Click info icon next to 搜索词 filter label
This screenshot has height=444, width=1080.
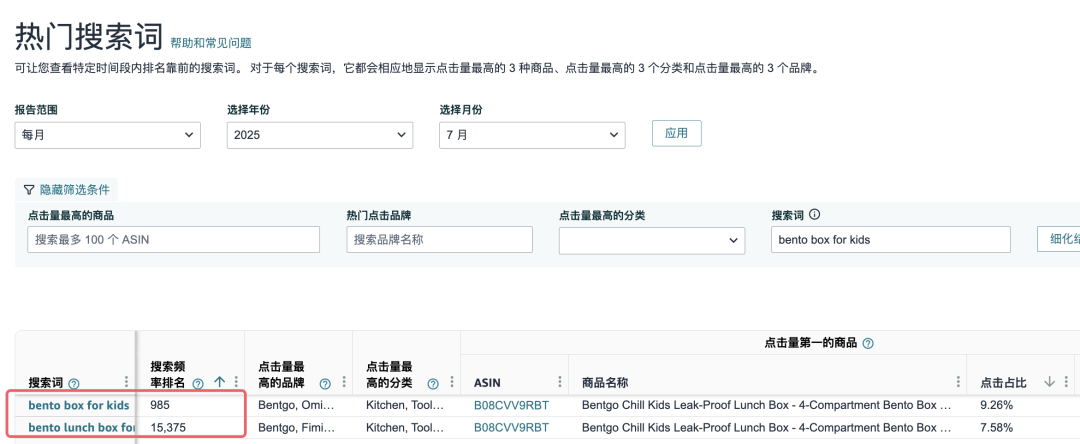[814, 214]
